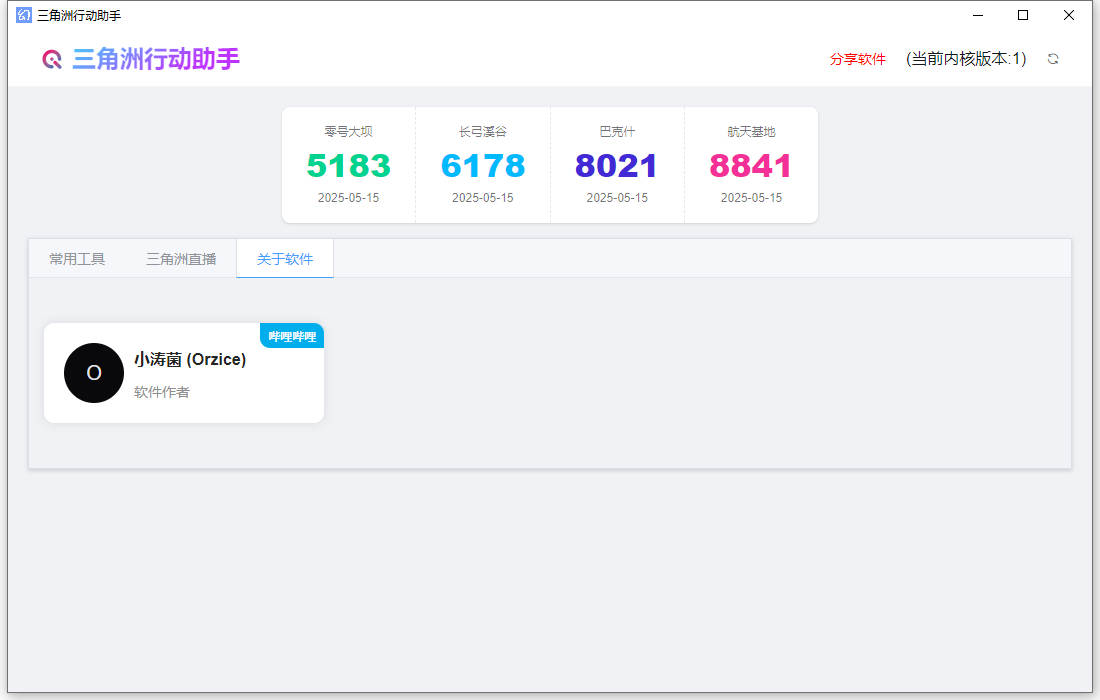Select the 关于软件 tab

285,259
